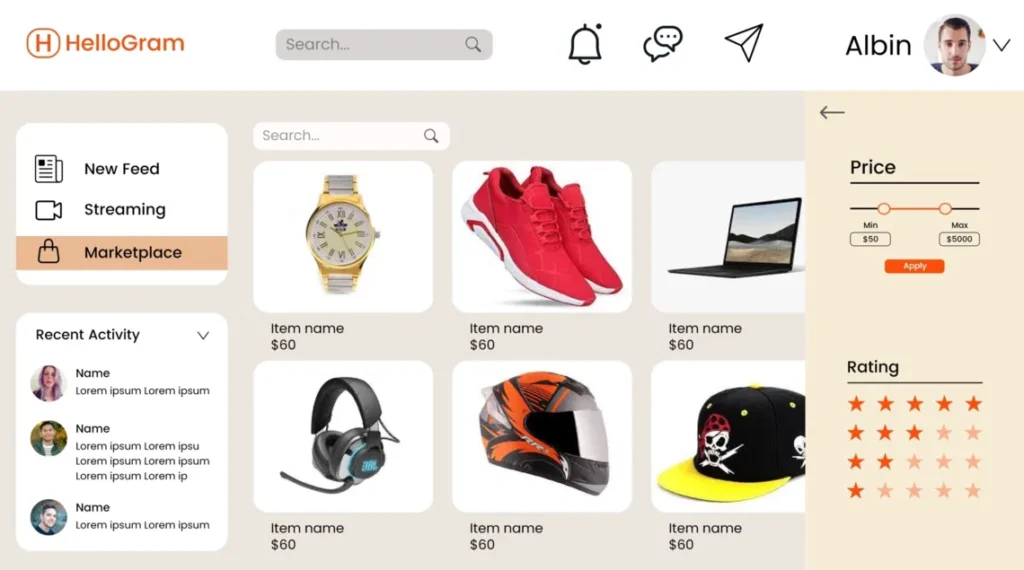Click the Max price slider handle
The height and width of the screenshot is (570, 1024).
tap(945, 209)
